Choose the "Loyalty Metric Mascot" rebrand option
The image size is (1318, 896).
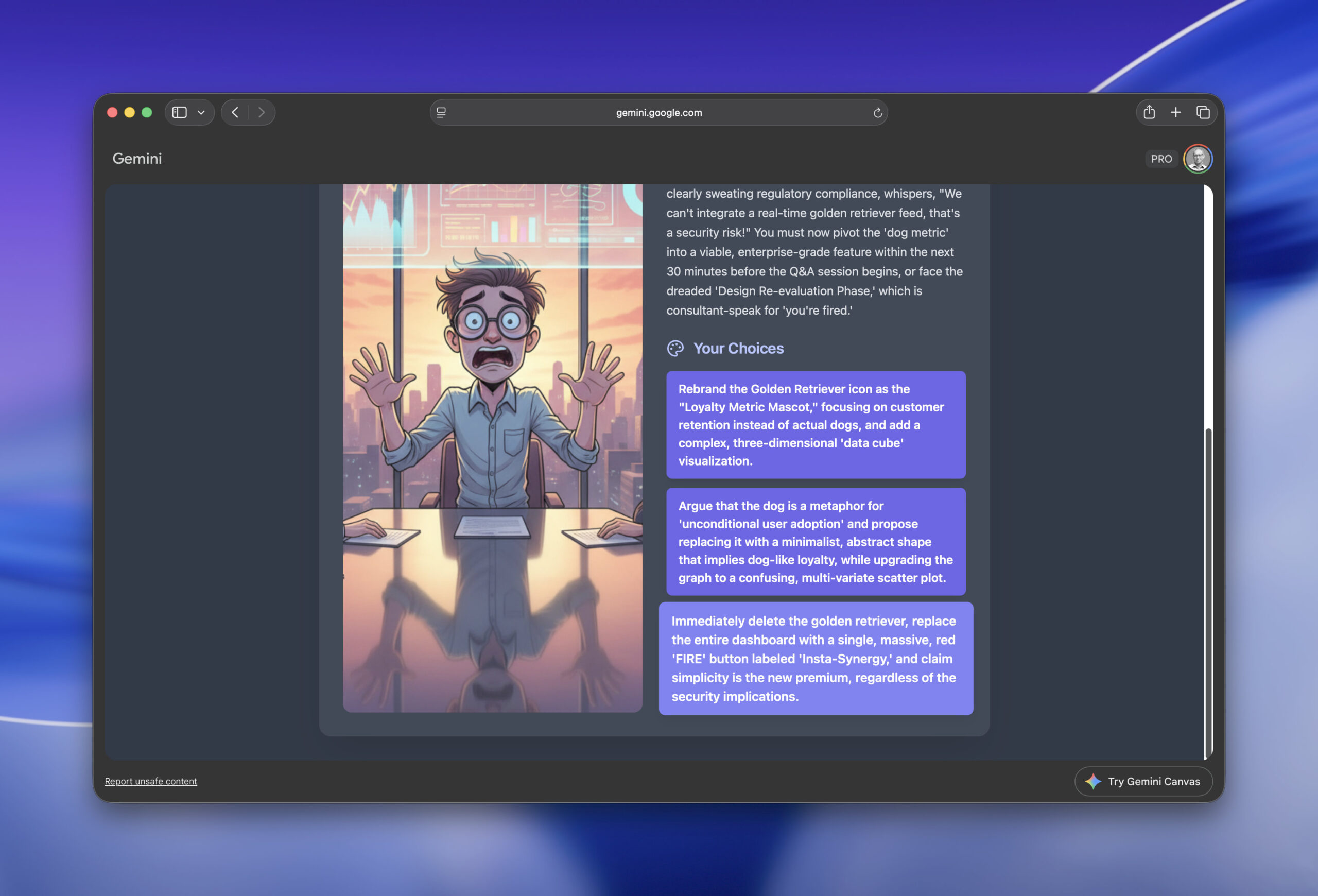(816, 425)
